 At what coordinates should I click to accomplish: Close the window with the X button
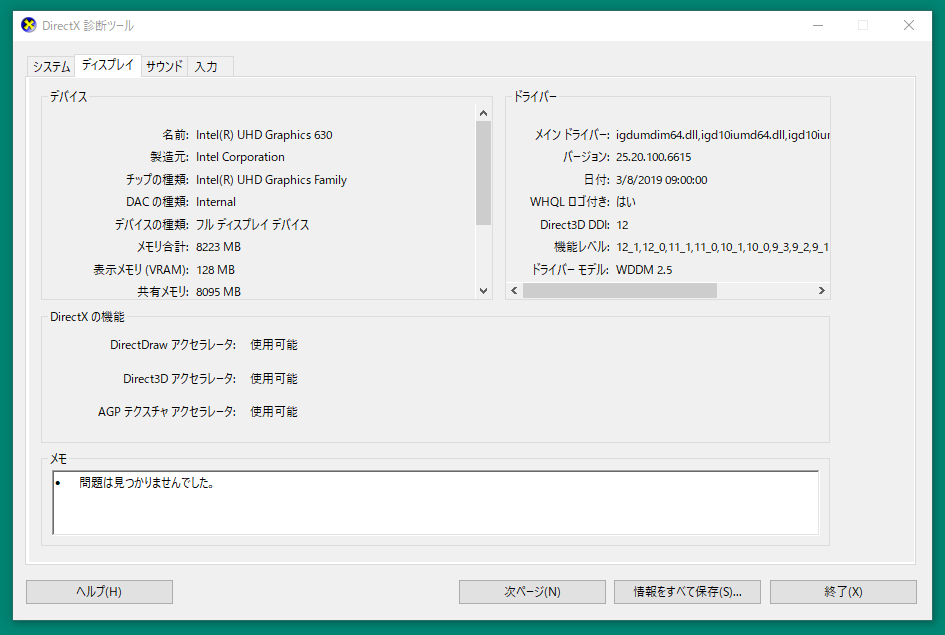908,26
